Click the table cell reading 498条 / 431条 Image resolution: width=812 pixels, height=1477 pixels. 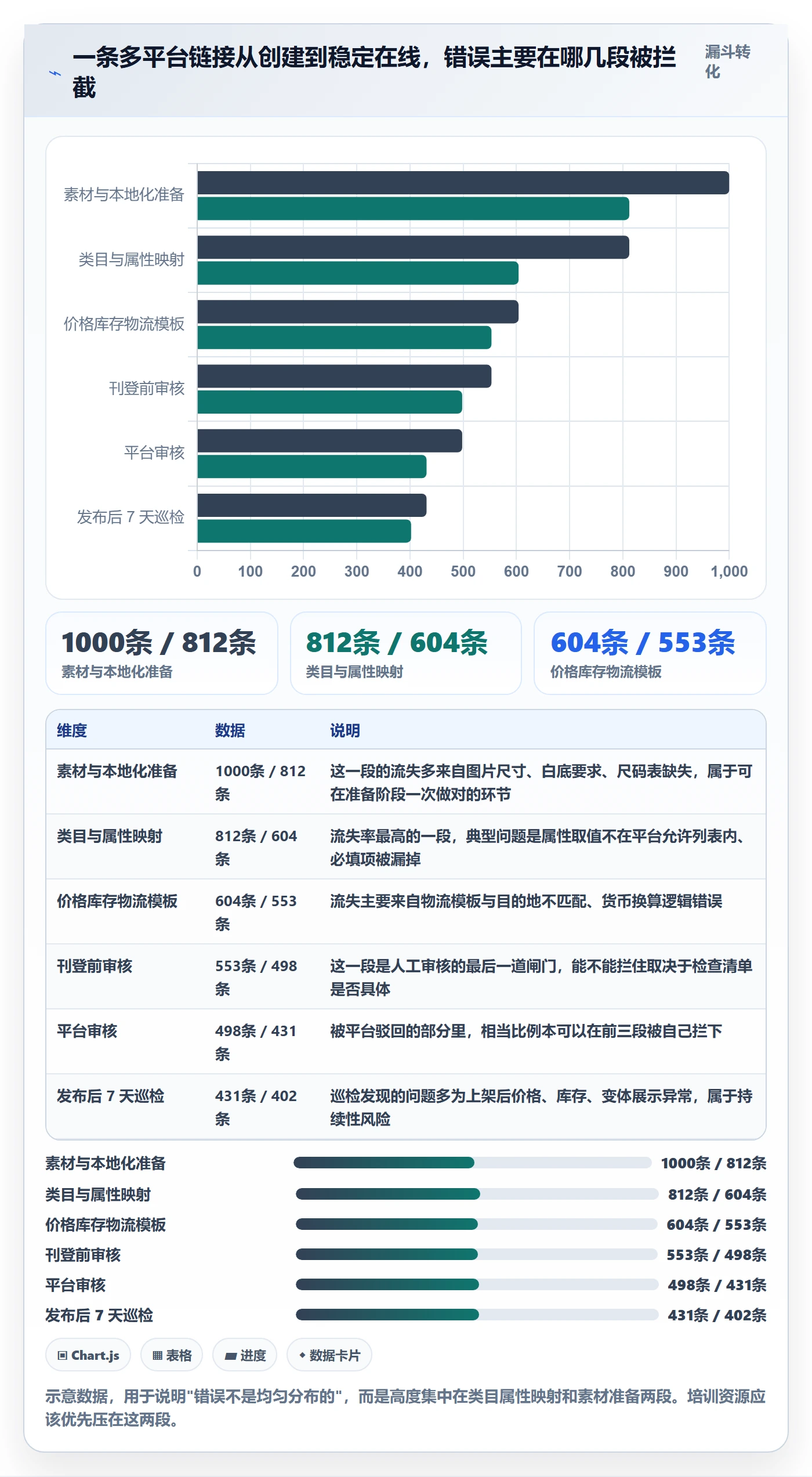click(x=256, y=1042)
